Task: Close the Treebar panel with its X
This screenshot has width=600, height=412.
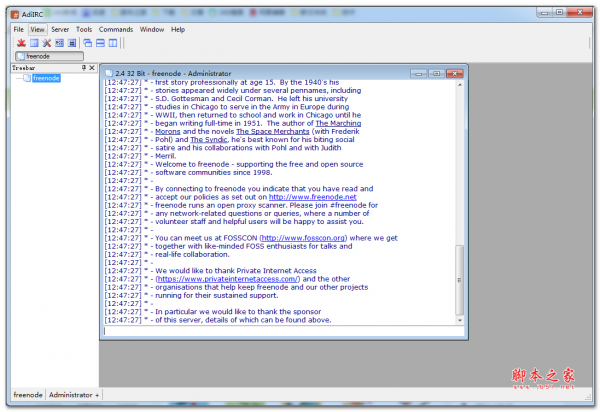Action: tap(92, 68)
